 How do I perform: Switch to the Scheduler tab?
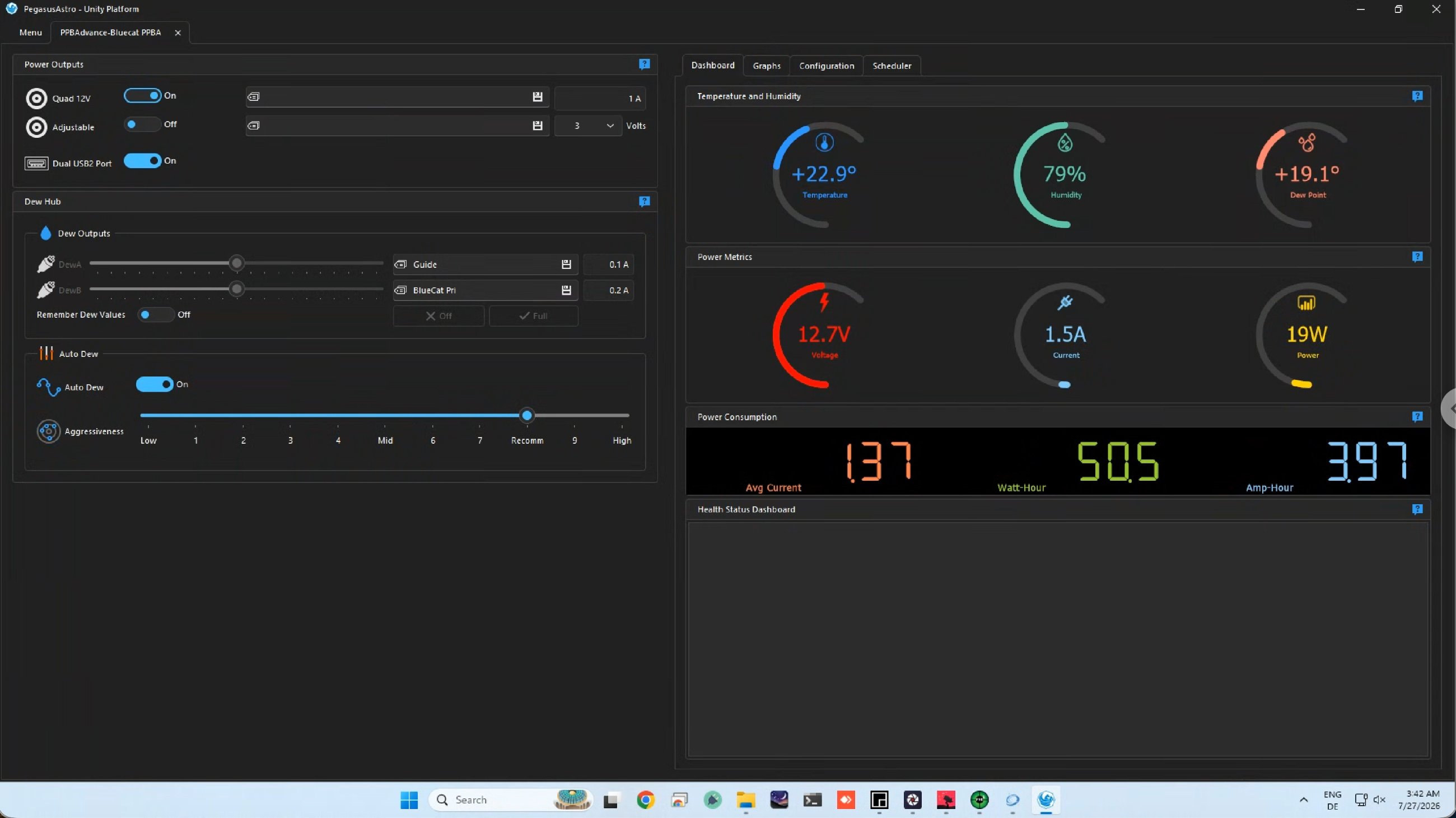(892, 66)
